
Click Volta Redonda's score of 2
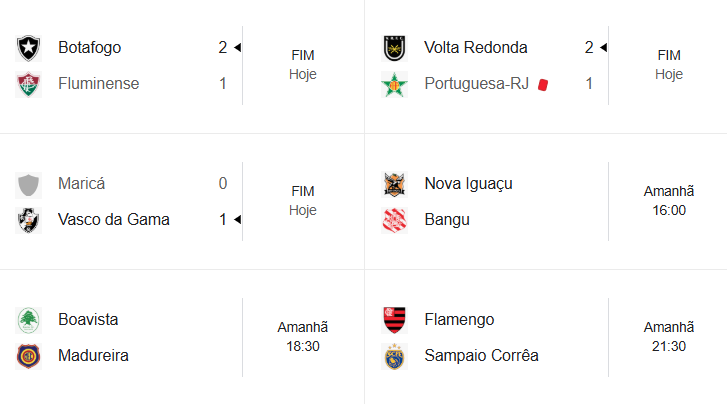point(589,48)
